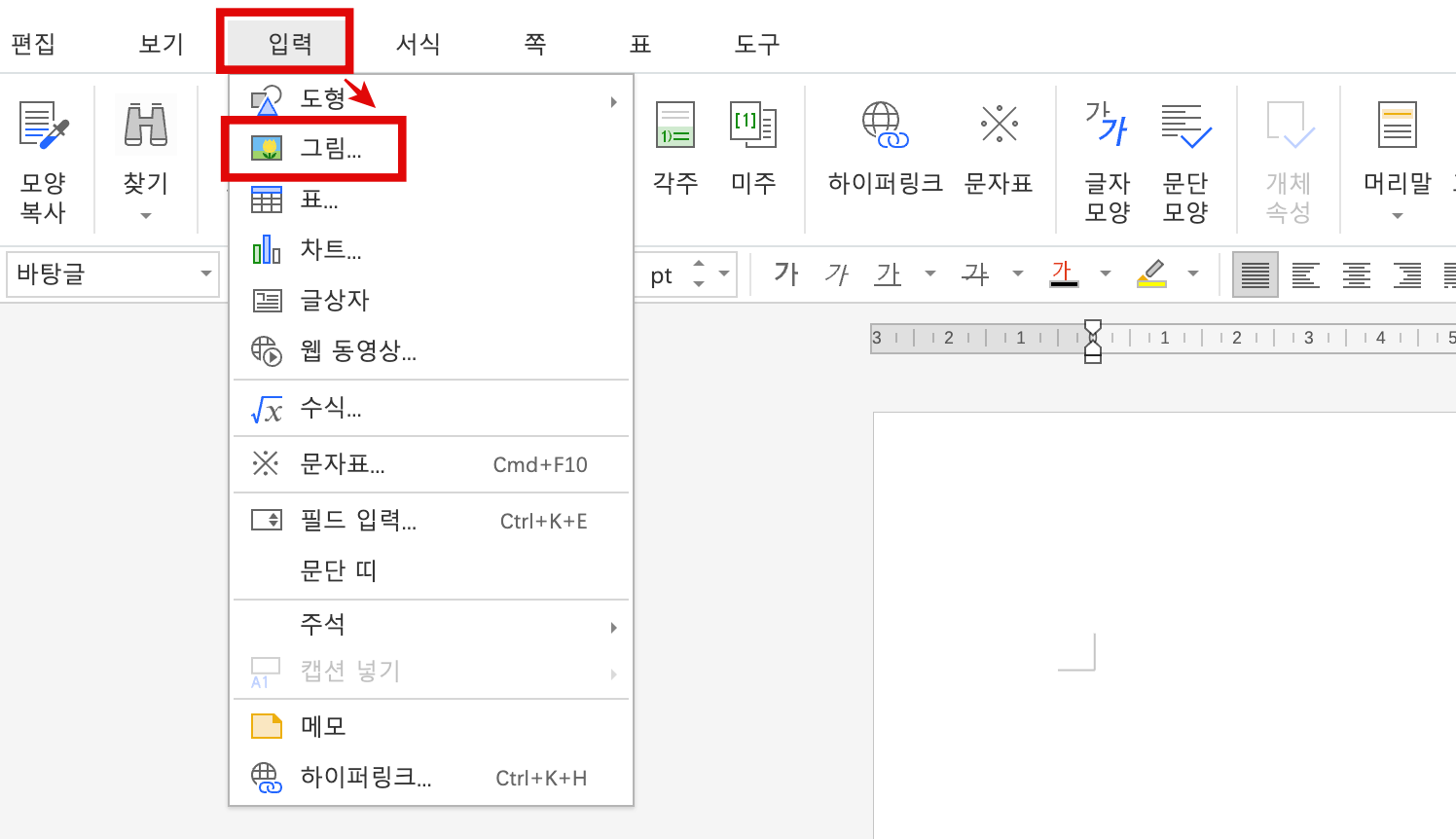The width and height of the screenshot is (1456, 839).
Task: Expand the underline style dropdown arrow
Action: [929, 274]
